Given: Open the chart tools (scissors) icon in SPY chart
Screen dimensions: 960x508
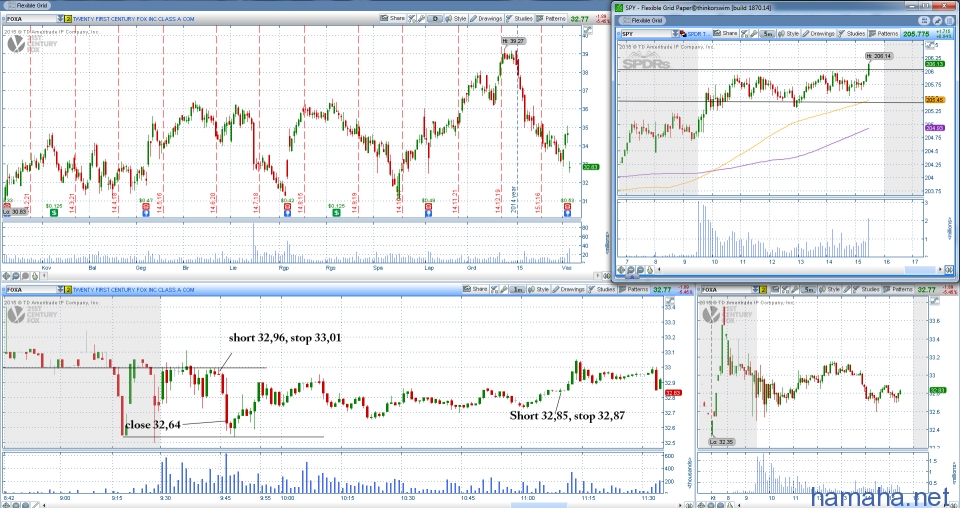Looking at the screenshot, I should point(744,34).
